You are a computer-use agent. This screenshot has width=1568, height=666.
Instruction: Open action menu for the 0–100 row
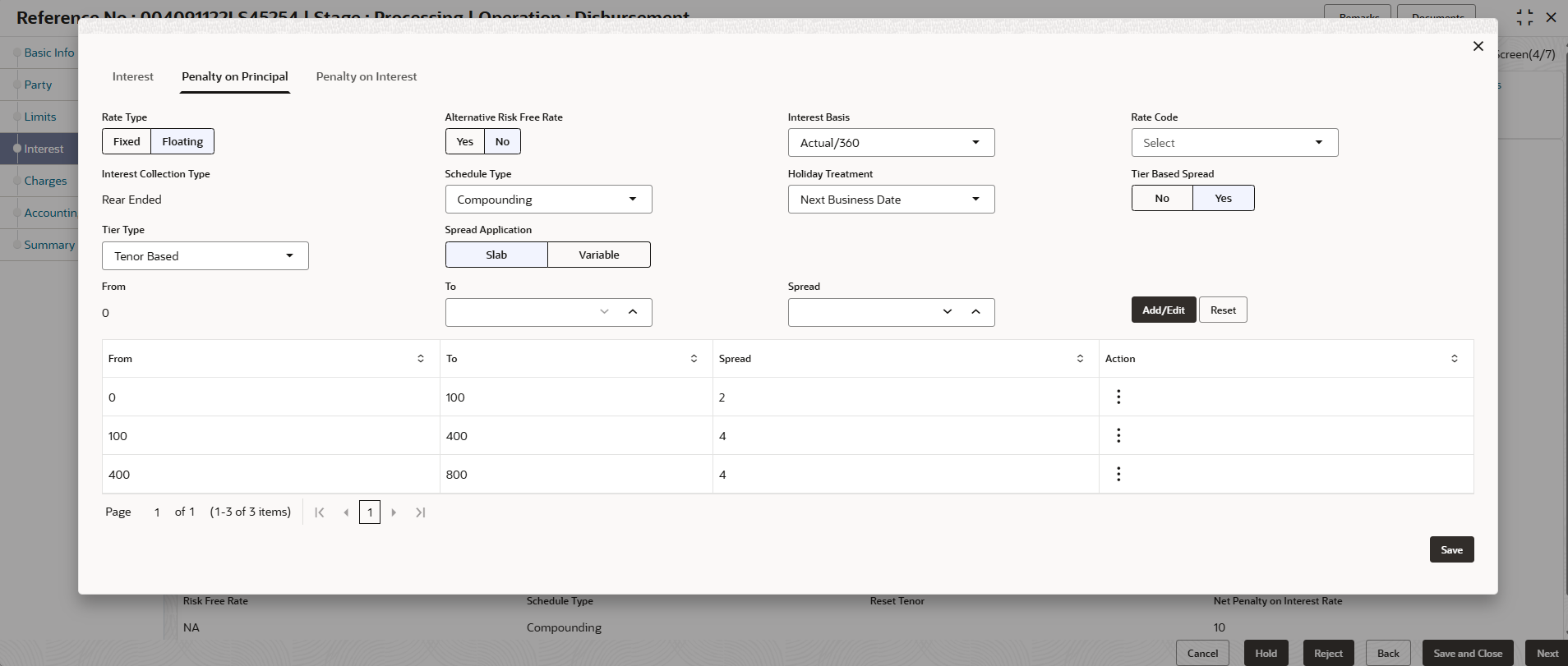(x=1118, y=397)
